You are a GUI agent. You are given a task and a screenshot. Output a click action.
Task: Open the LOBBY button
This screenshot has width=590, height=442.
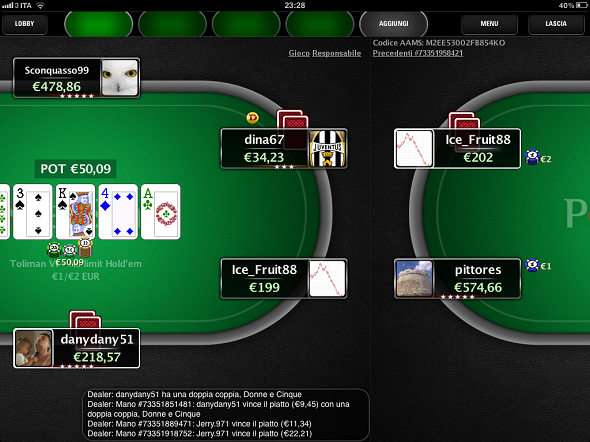24,24
